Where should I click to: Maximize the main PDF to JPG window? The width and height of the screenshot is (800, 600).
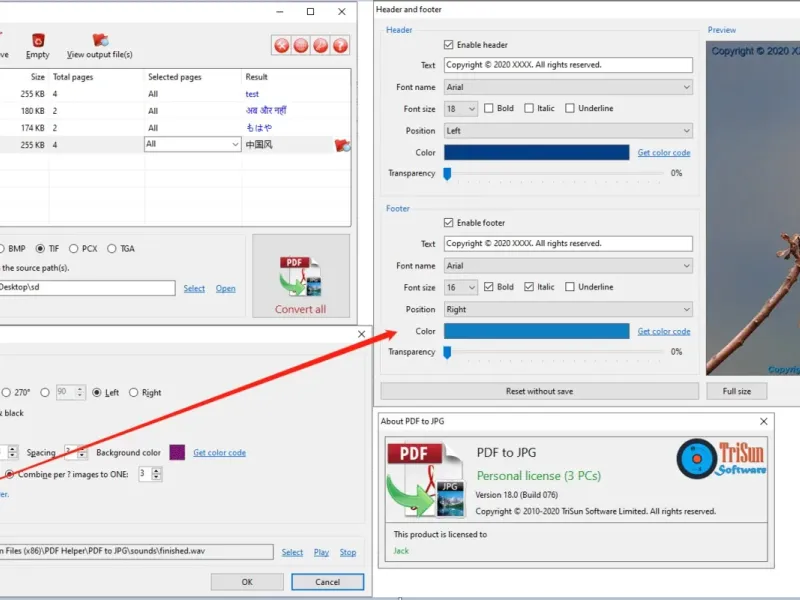(x=310, y=11)
